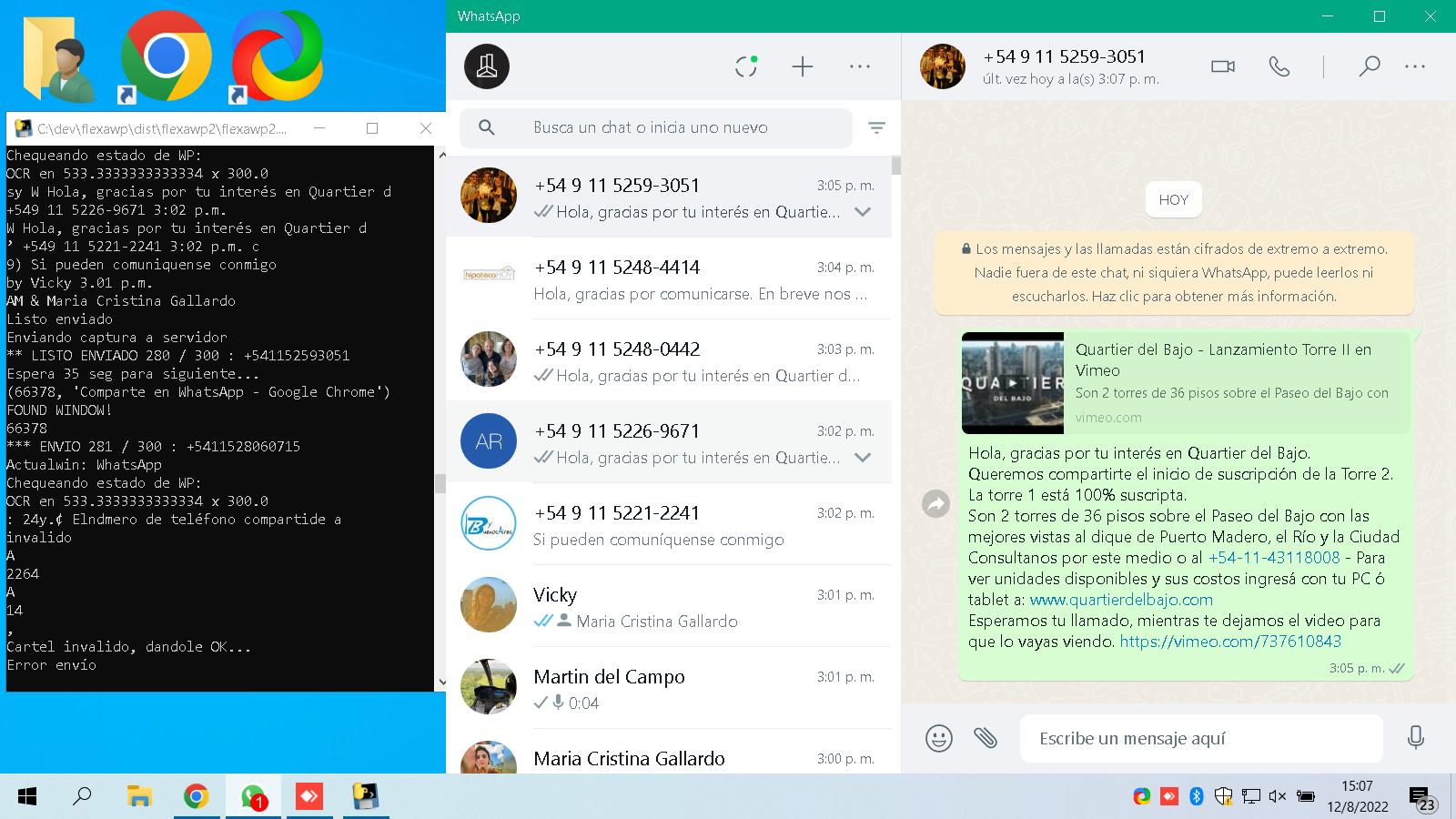Open taskbar search
The width and height of the screenshot is (1456, 819).
coord(83,797)
